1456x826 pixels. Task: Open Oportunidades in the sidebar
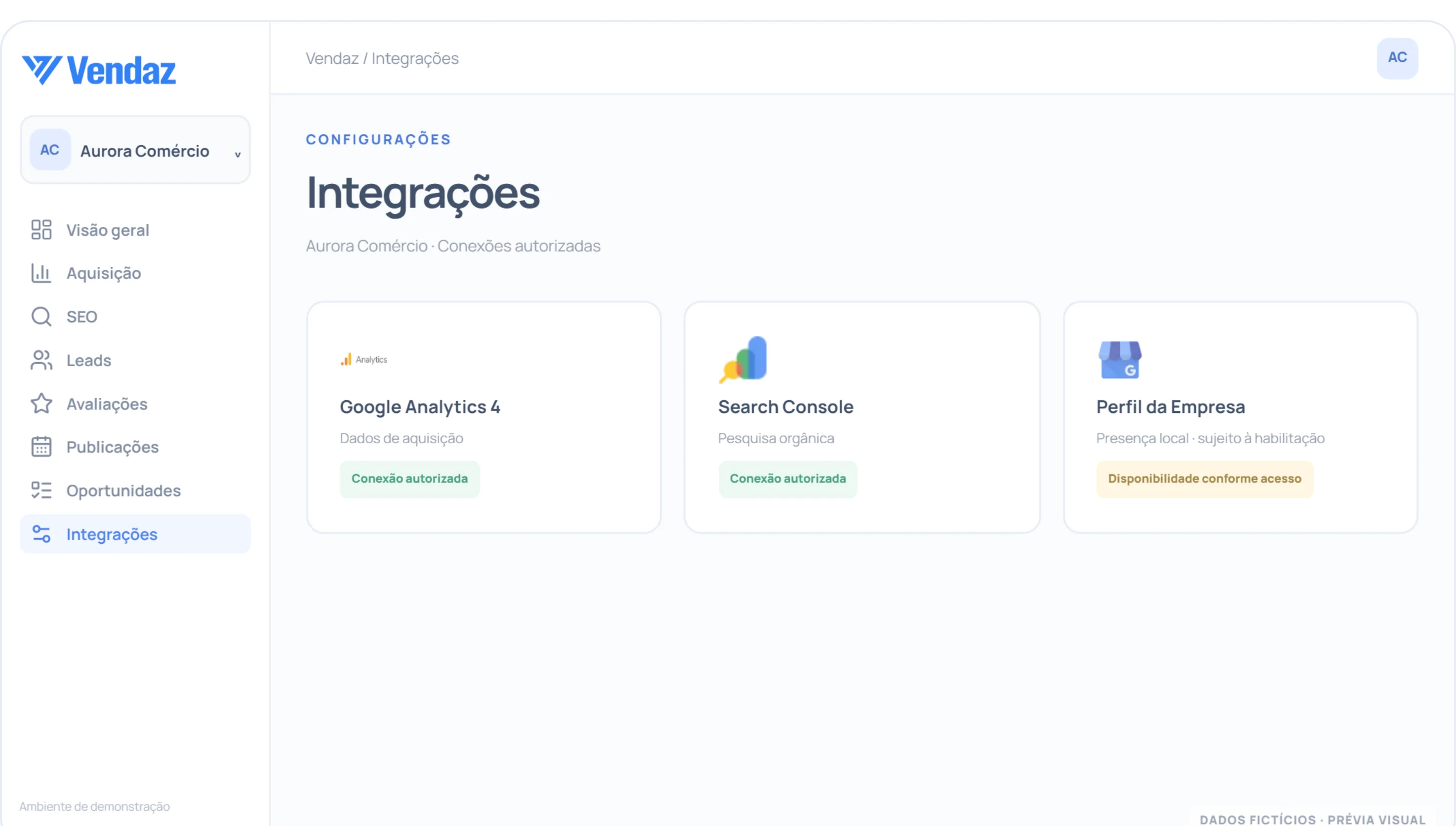pos(135,490)
